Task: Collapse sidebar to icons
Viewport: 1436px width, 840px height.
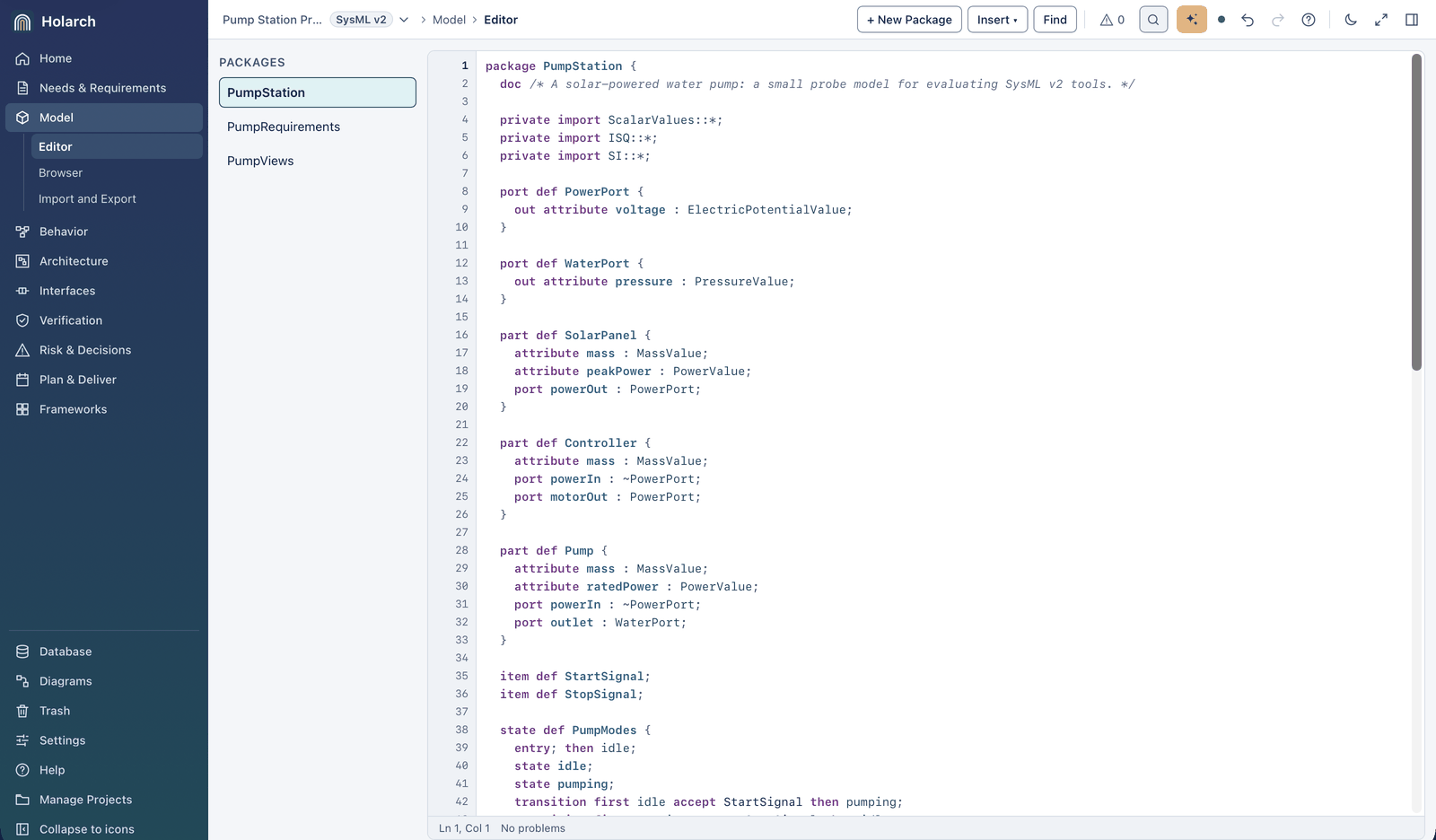Action: coord(104,829)
